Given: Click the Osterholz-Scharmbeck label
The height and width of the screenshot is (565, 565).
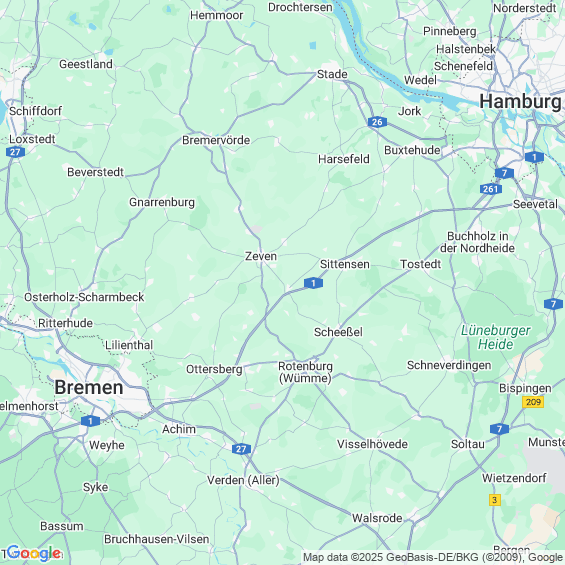Looking at the screenshot, I should 84,297.
